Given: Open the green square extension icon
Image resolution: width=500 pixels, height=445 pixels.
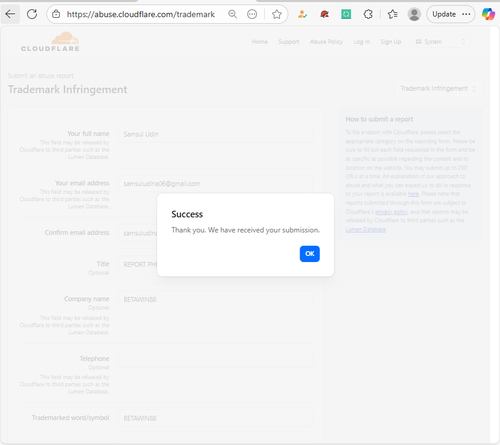Looking at the screenshot, I should [346, 14].
